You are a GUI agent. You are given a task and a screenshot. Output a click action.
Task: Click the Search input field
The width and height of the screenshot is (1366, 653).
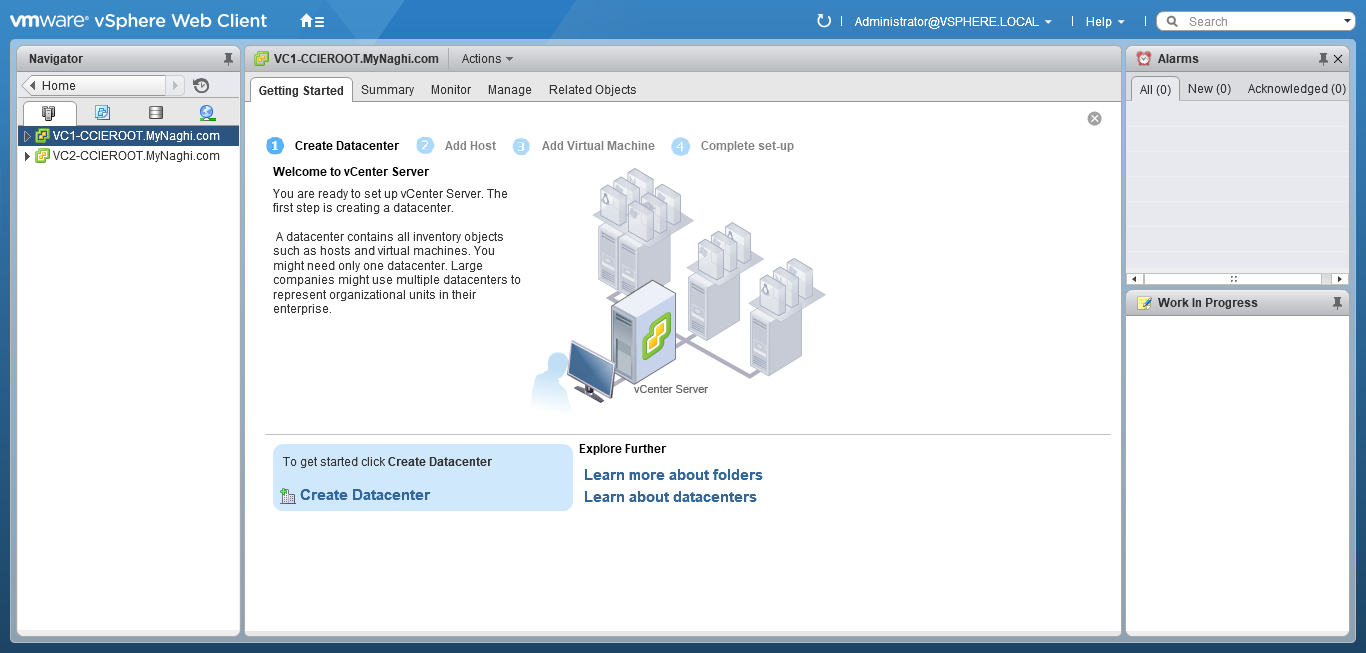1260,22
